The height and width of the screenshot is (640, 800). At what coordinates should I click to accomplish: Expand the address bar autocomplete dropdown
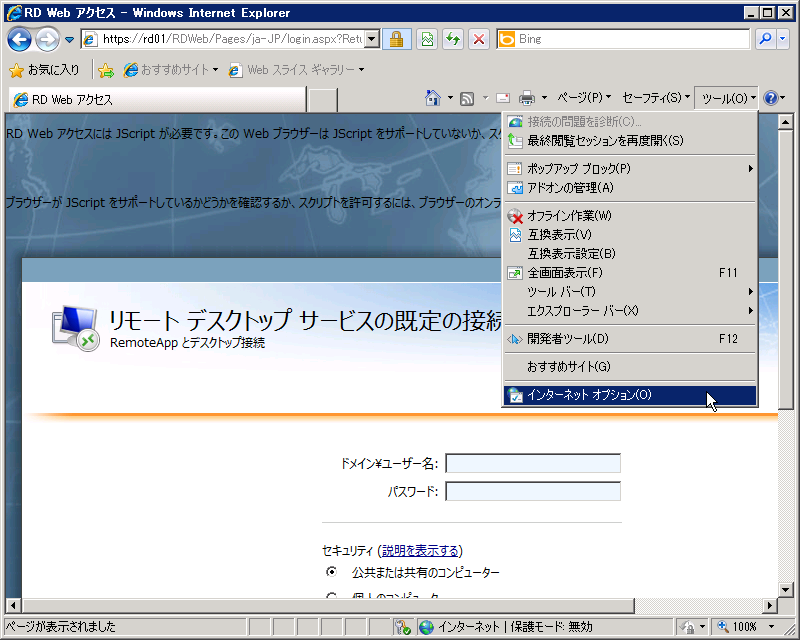coord(372,39)
